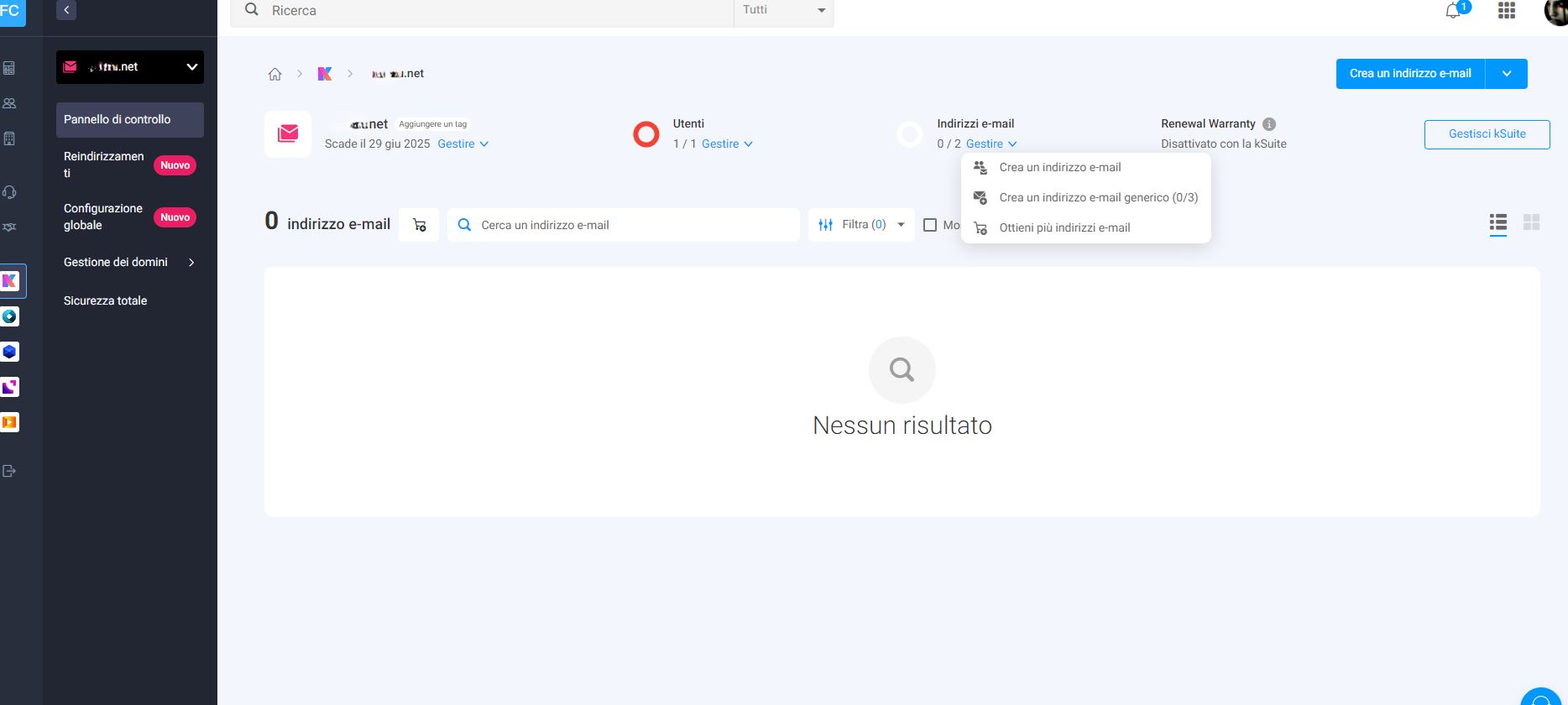Click the Nuovo badge on Reindirizzamenti
The height and width of the screenshot is (705, 1568).
point(175,165)
